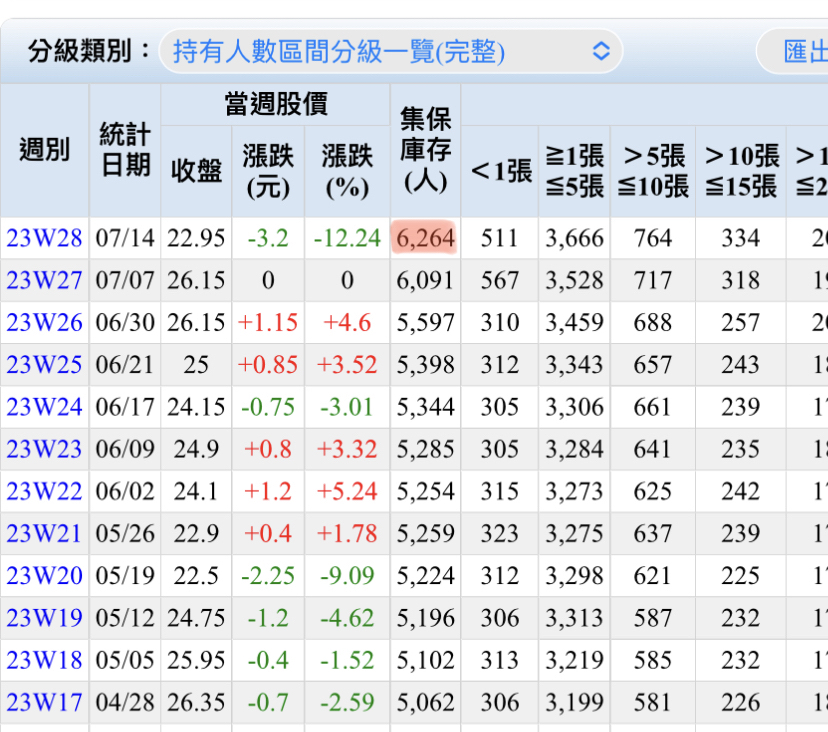Image resolution: width=828 pixels, height=732 pixels.
Task: Select cell 3,459 in 23W26 row
Action: tap(575, 323)
